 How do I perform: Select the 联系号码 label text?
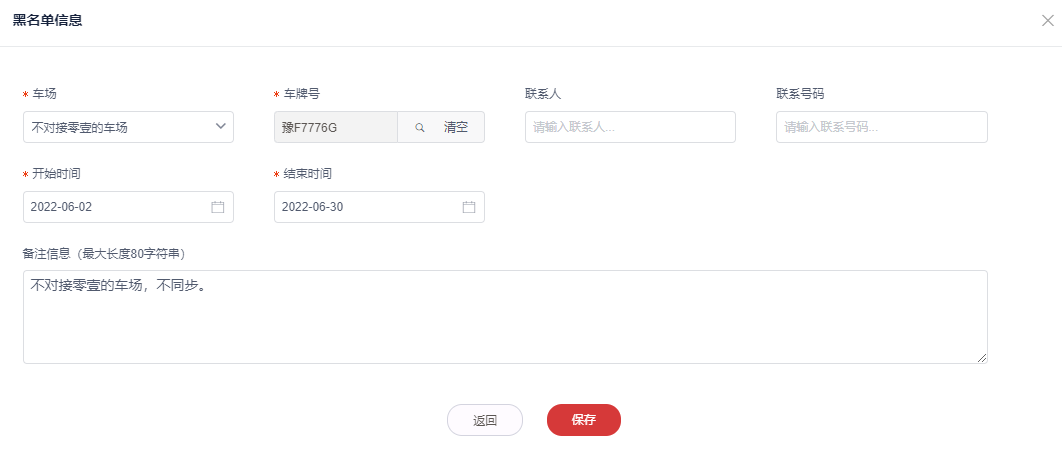800,94
